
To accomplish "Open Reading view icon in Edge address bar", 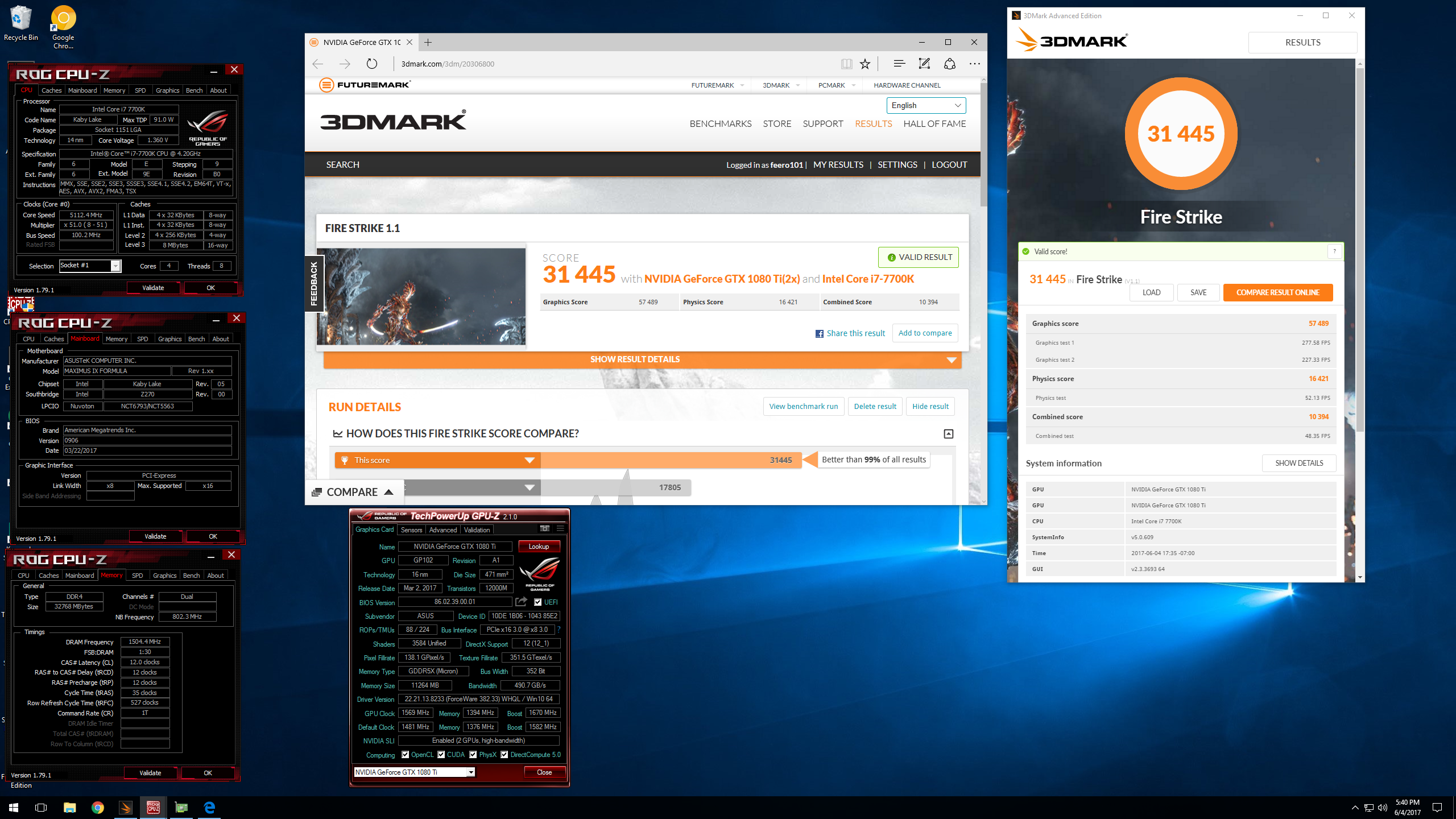I will pos(846,64).
